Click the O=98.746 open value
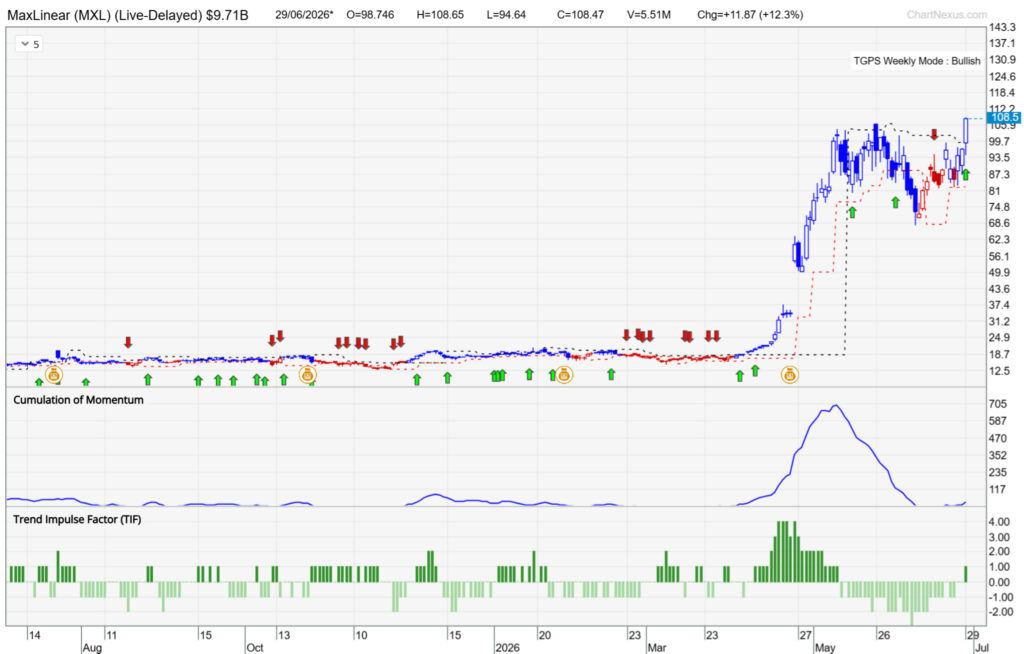1024x654 pixels. (x=370, y=14)
